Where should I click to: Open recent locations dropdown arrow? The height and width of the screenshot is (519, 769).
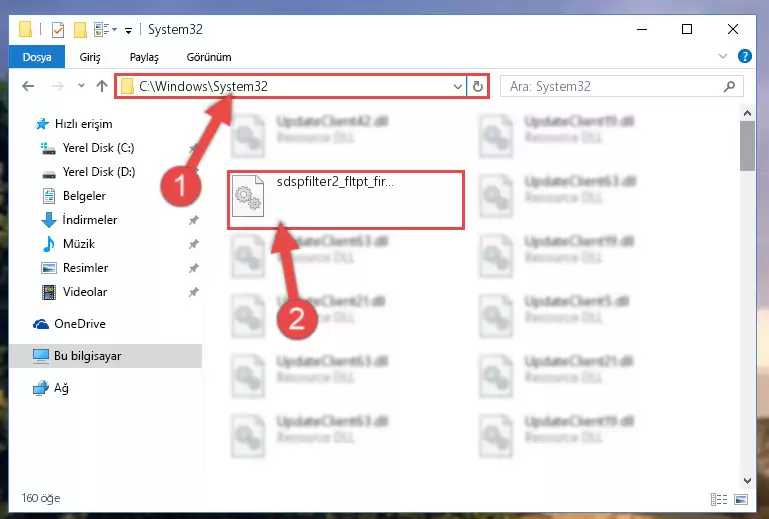tap(81, 86)
